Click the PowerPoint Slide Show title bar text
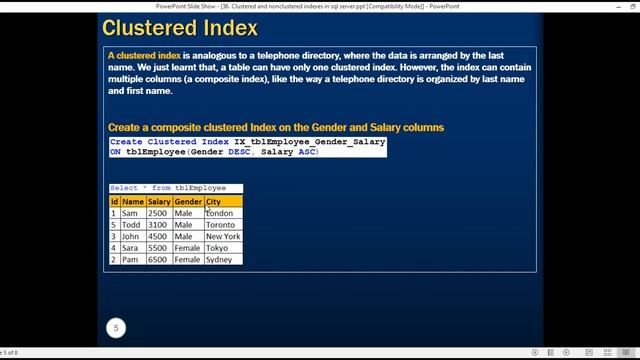Screen dimensions: 640x360 coord(307,7)
